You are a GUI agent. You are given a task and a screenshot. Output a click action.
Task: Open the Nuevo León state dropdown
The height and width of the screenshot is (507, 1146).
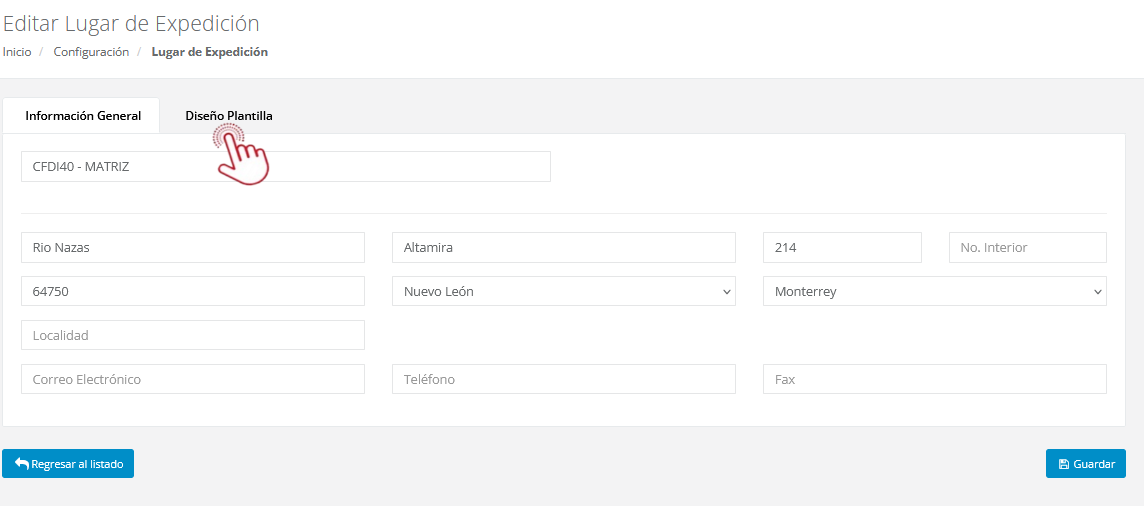(x=563, y=292)
